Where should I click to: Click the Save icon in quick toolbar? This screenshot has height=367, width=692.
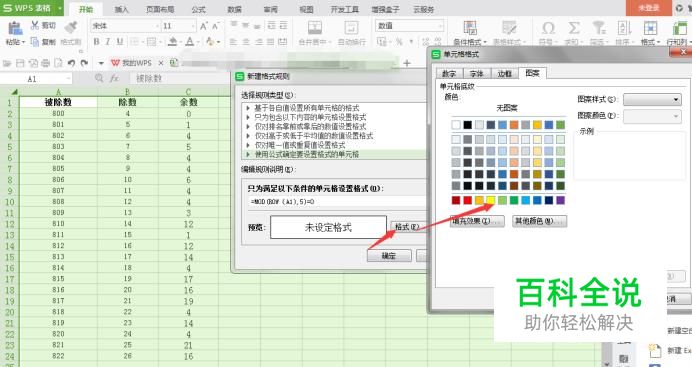(x=20, y=63)
